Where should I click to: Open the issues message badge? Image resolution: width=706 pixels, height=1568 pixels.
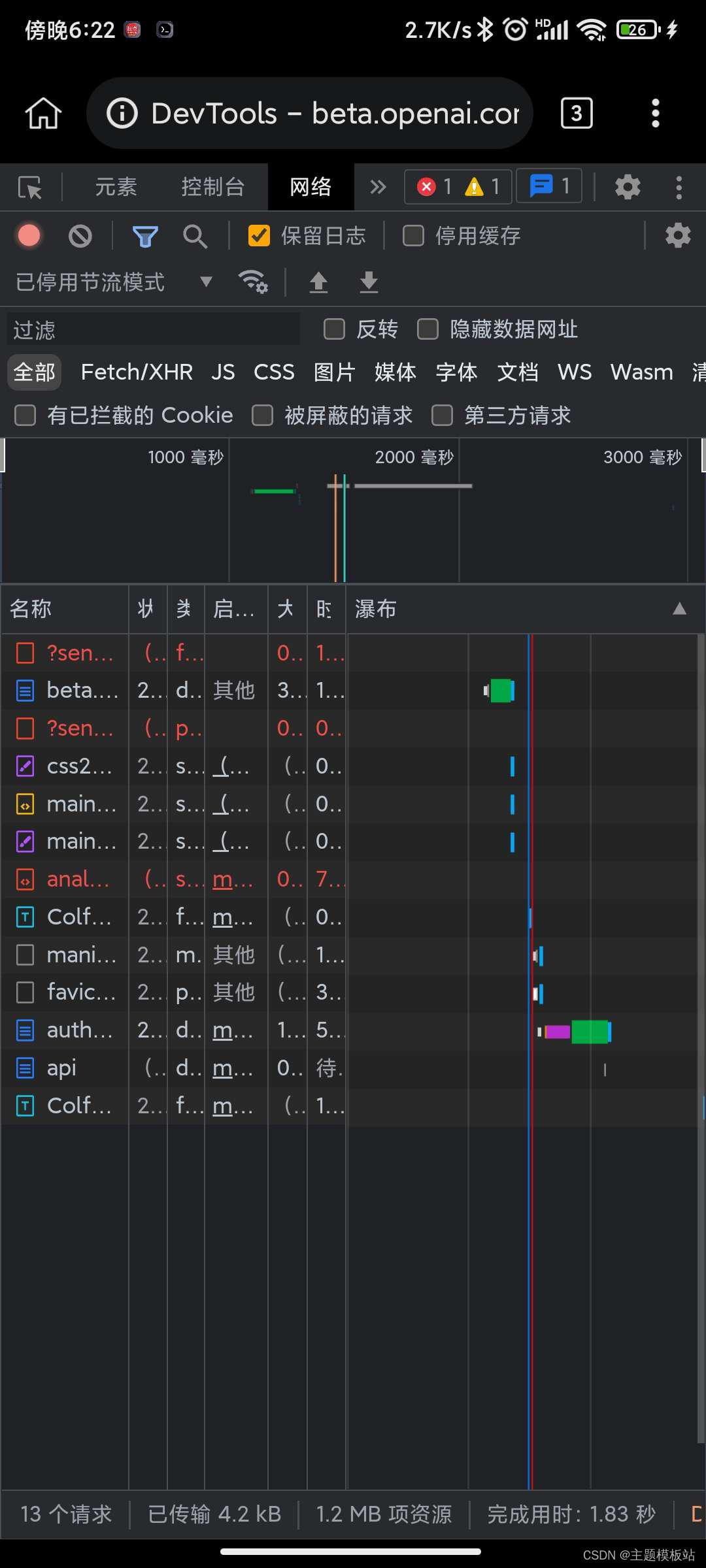(549, 186)
